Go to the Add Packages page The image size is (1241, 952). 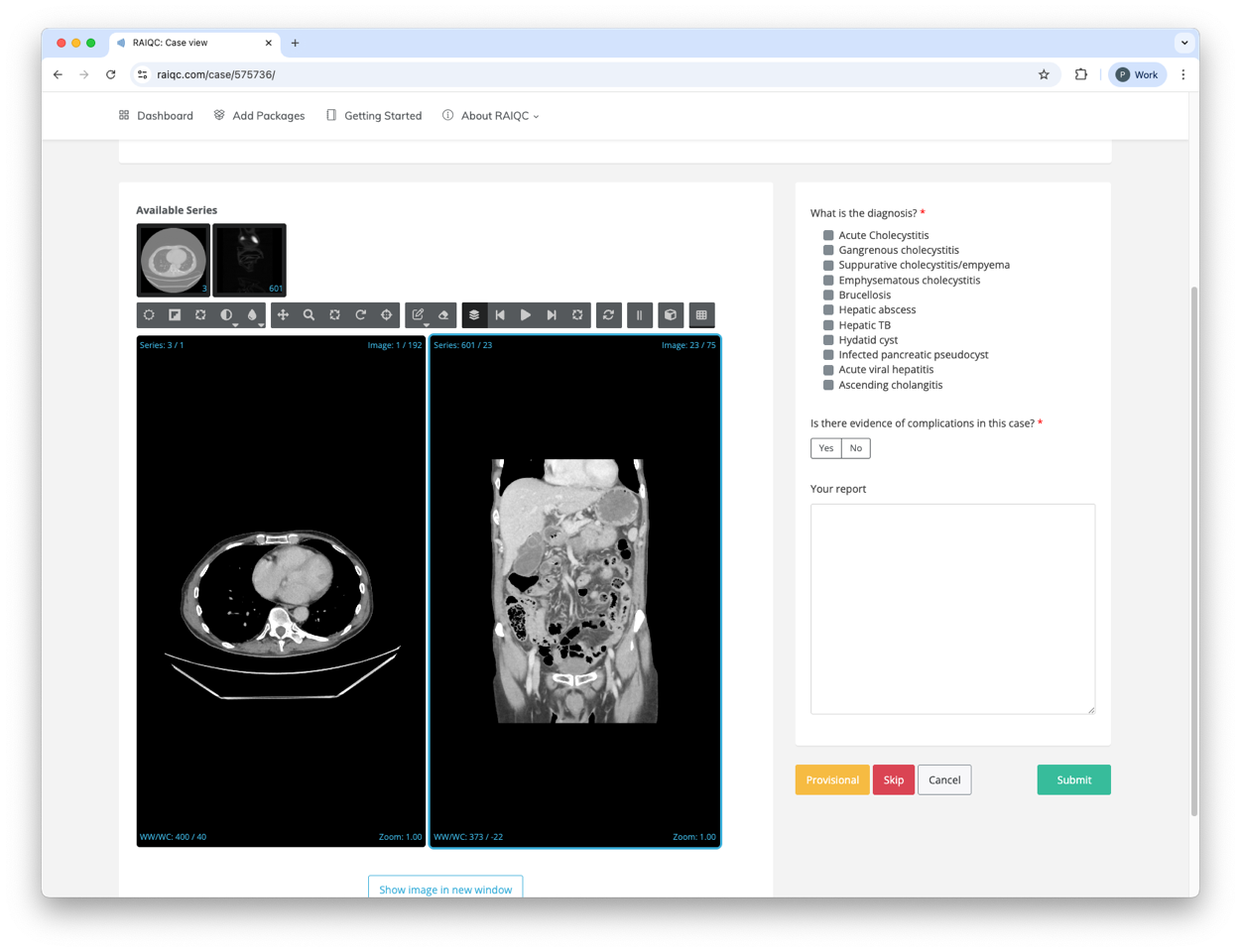coord(259,116)
